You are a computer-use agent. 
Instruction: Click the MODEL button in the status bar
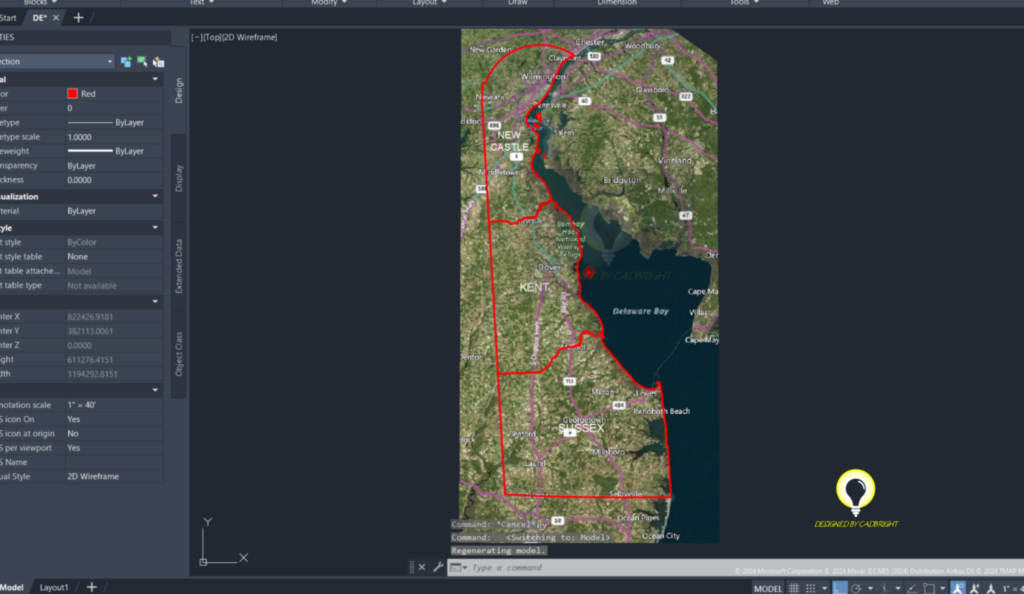(768, 586)
